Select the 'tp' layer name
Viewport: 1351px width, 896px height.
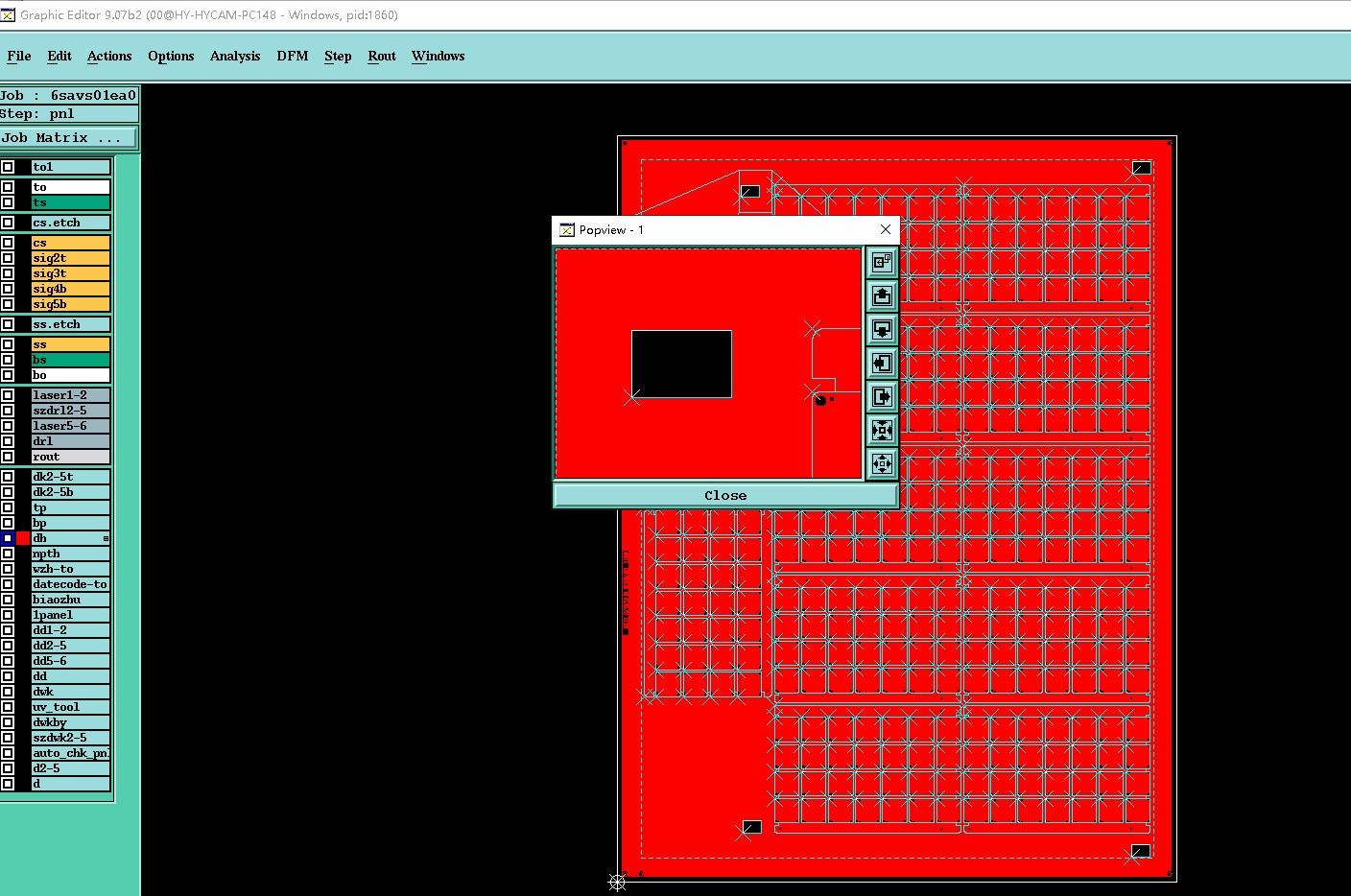71,507
